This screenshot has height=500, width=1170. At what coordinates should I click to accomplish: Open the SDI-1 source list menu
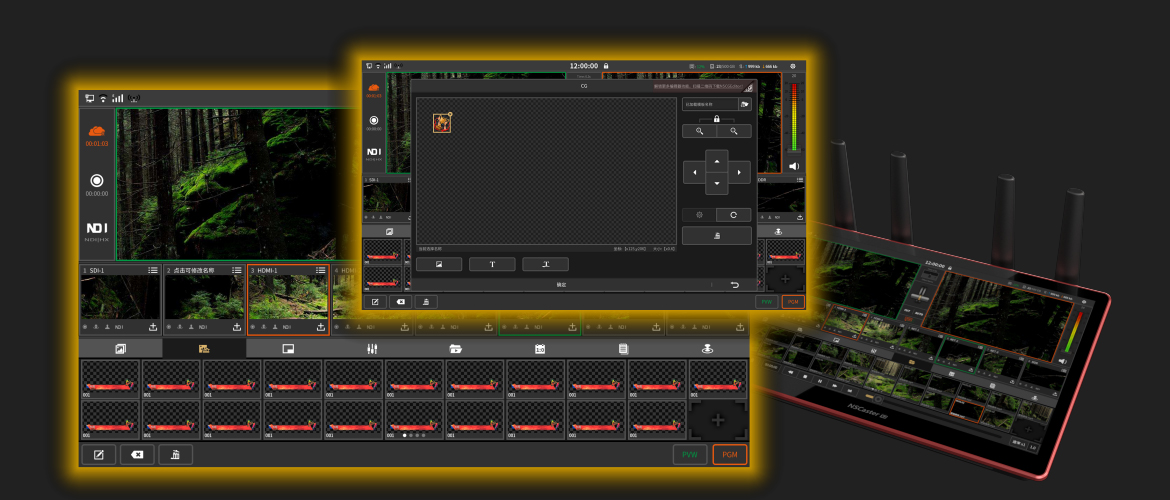153,270
